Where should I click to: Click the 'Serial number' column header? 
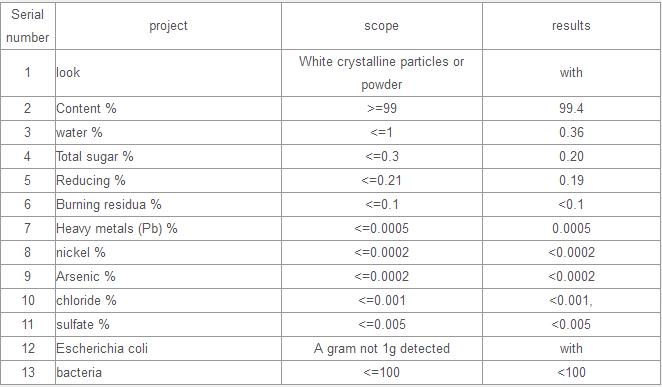(x=27, y=26)
